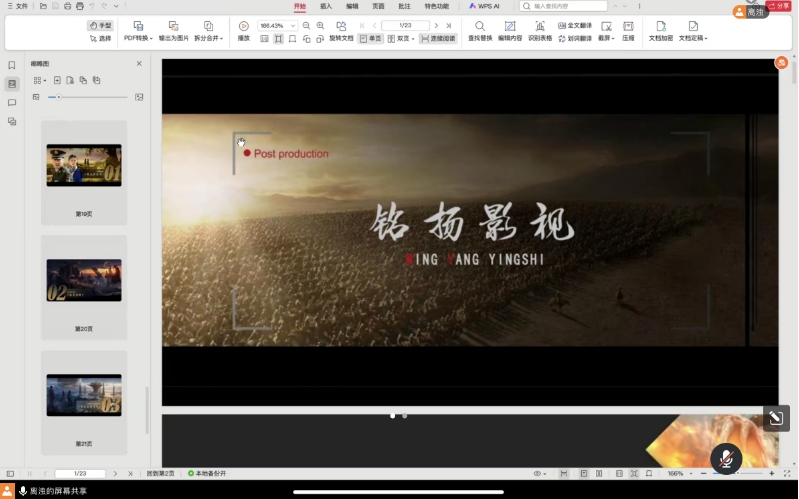The image size is (799, 499).
Task: Enable the 手型 hand tool
Action: (100, 25)
